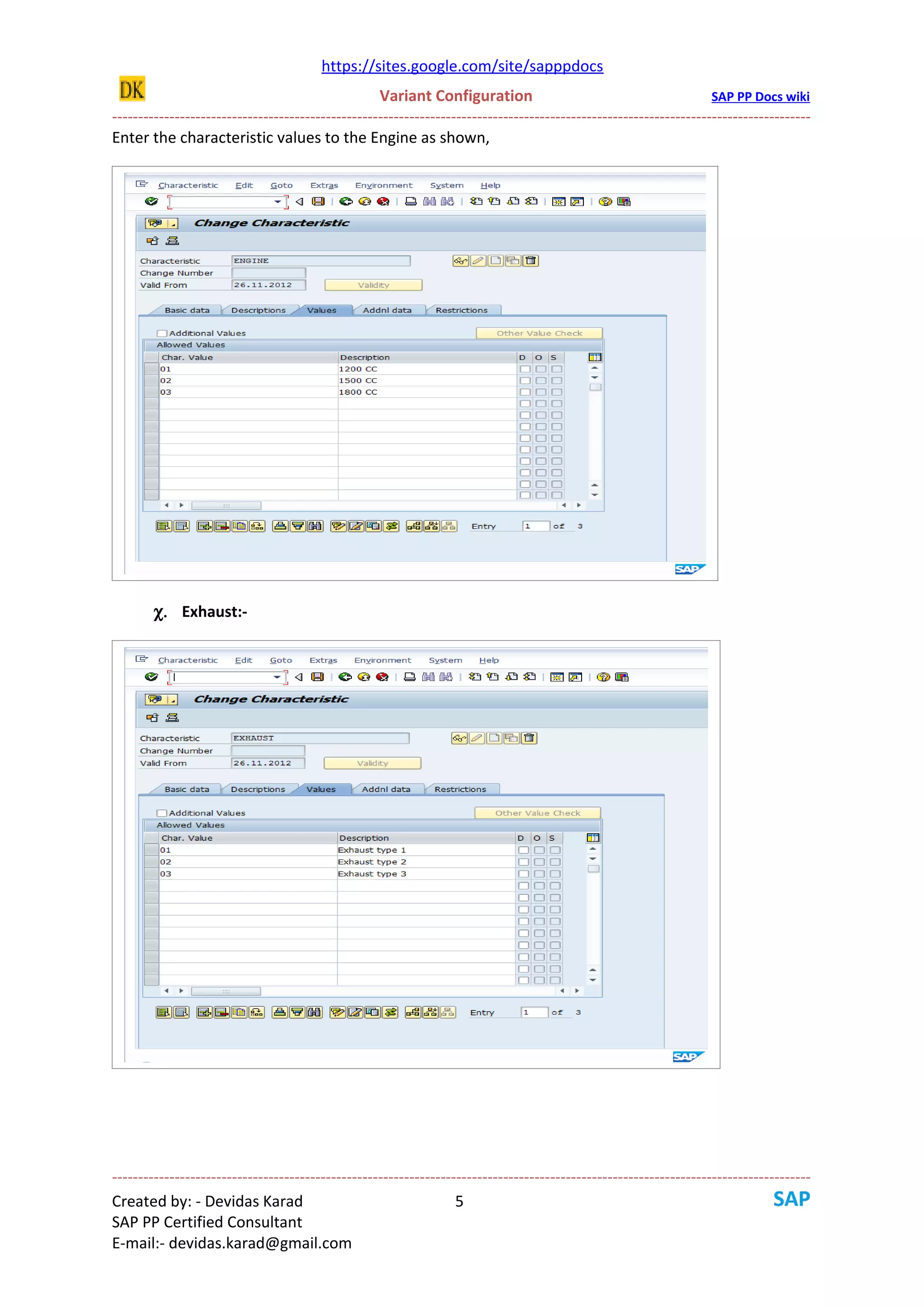Click the Change pencil icon beside ENGINE field
This screenshot has width=924, height=1308.
[478, 261]
